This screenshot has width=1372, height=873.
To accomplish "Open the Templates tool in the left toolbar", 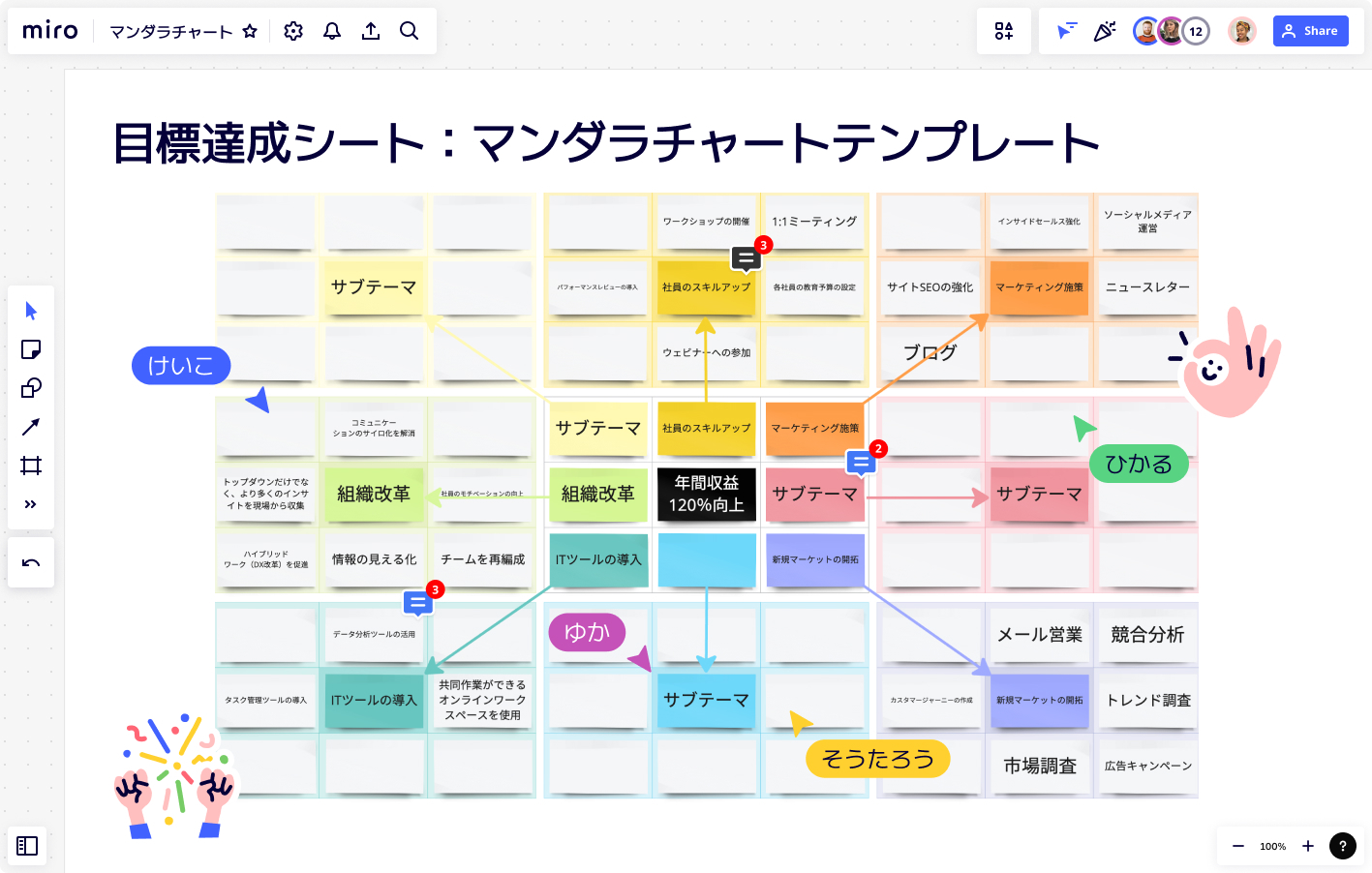I will click(31, 387).
